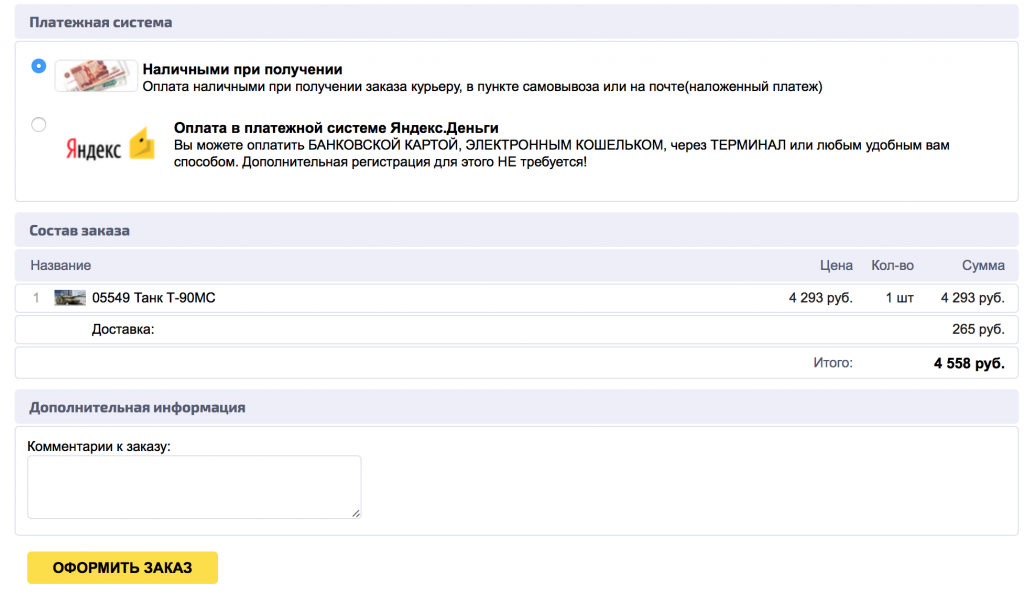This screenshot has height=608, width=1024.
Task: Click the Tank T-90MC product thumbnail
Action: click(68, 297)
